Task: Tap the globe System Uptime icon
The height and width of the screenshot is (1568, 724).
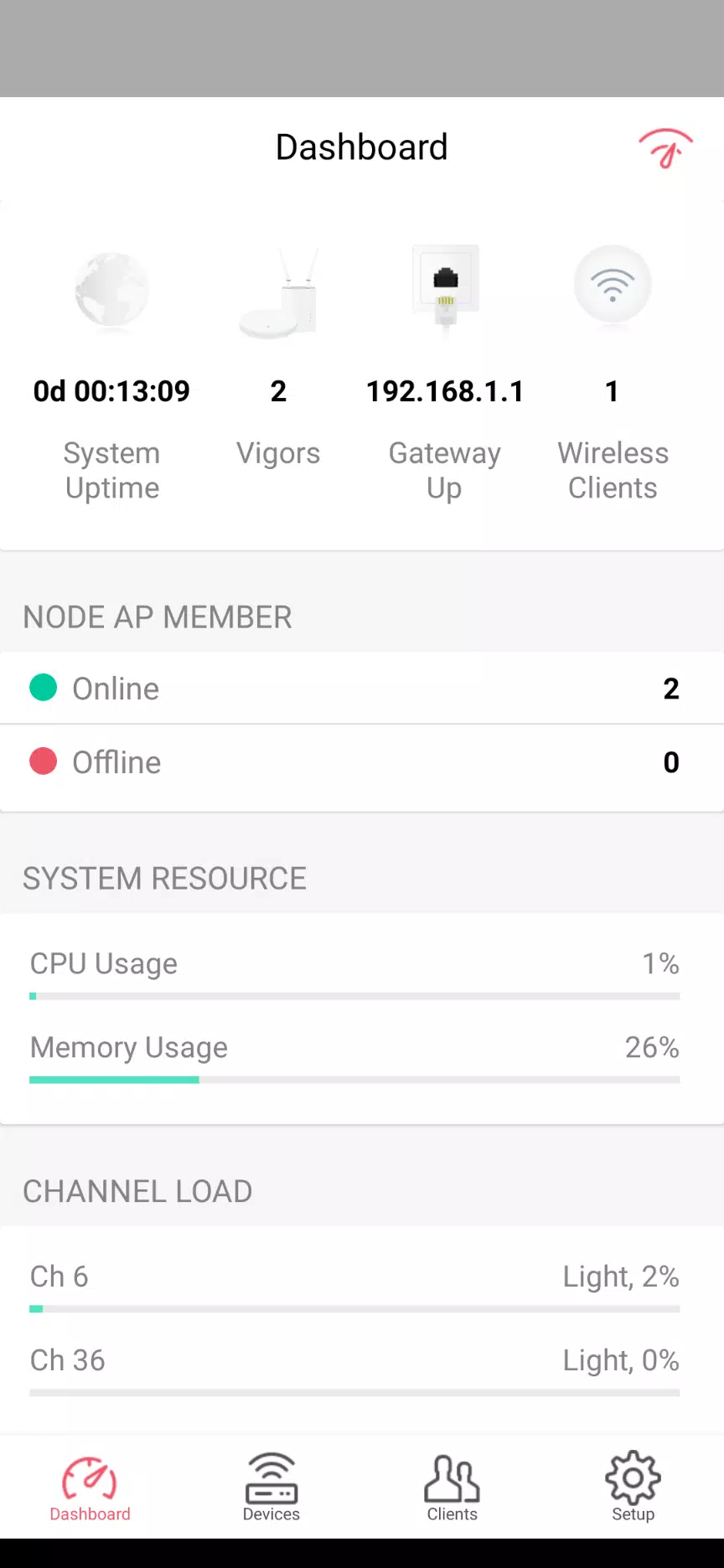Action: point(111,290)
